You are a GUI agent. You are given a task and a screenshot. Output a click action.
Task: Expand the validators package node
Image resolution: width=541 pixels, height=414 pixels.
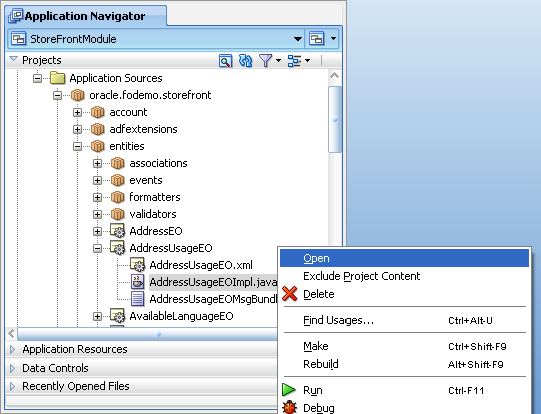pos(97,214)
